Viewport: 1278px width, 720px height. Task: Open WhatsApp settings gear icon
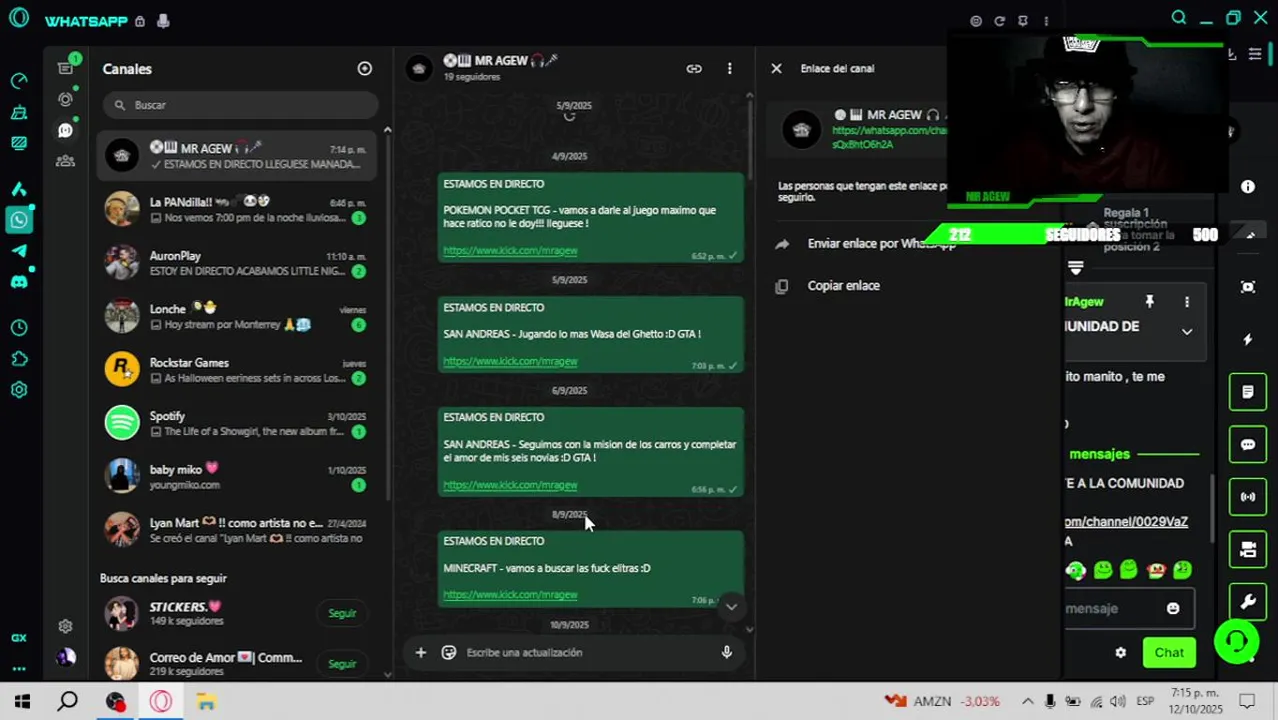pos(65,626)
